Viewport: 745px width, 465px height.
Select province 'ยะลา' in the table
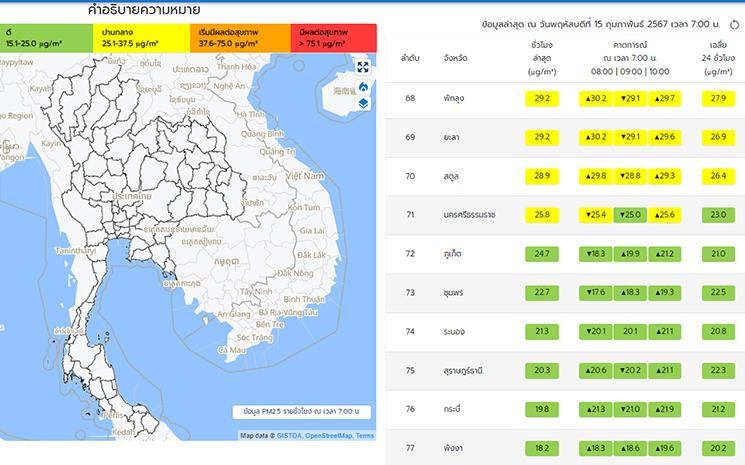451,138
